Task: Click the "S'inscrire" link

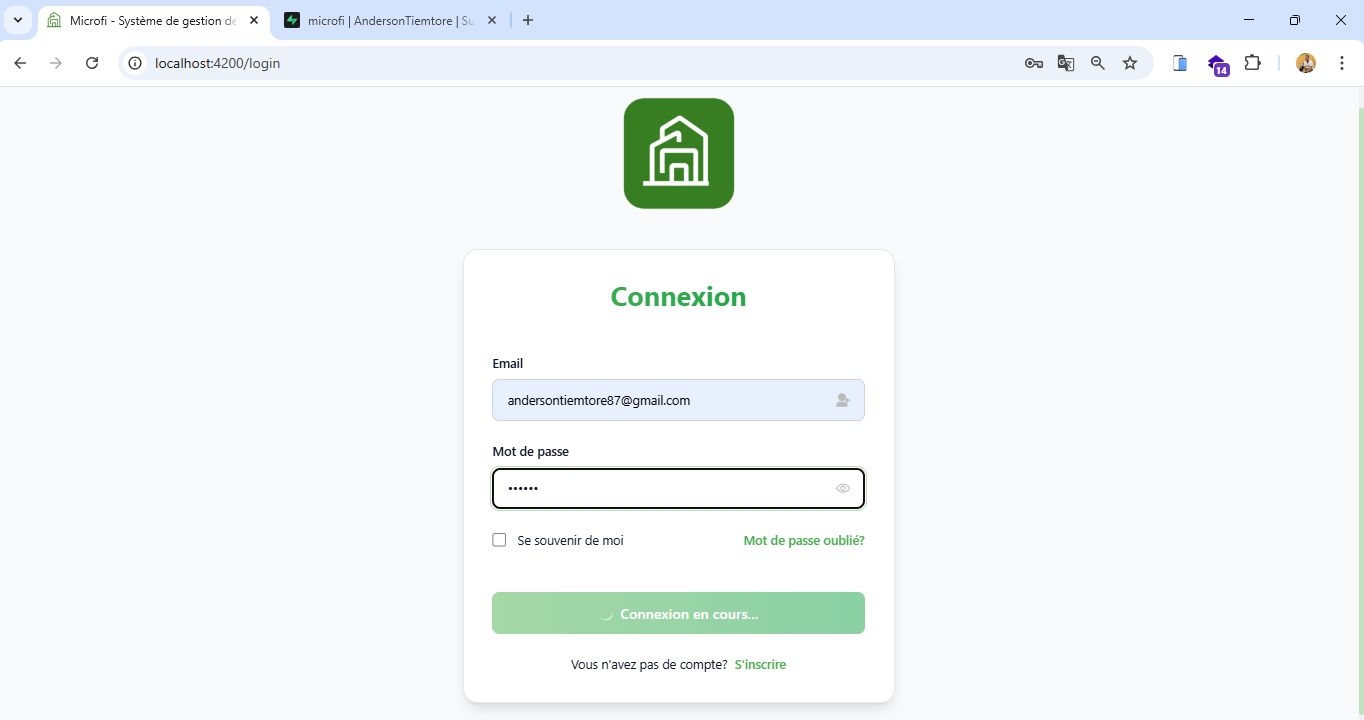Action: 760,664
